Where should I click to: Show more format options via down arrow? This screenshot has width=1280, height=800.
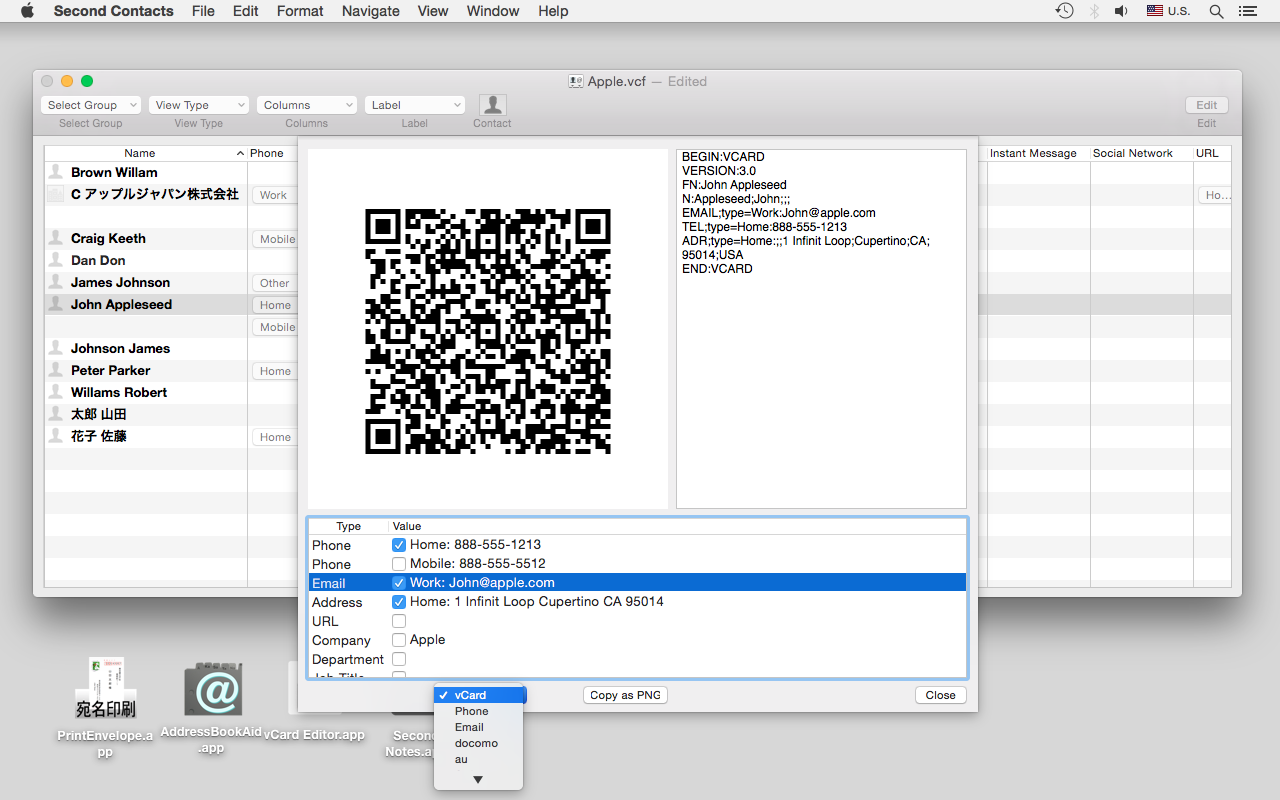[478, 779]
